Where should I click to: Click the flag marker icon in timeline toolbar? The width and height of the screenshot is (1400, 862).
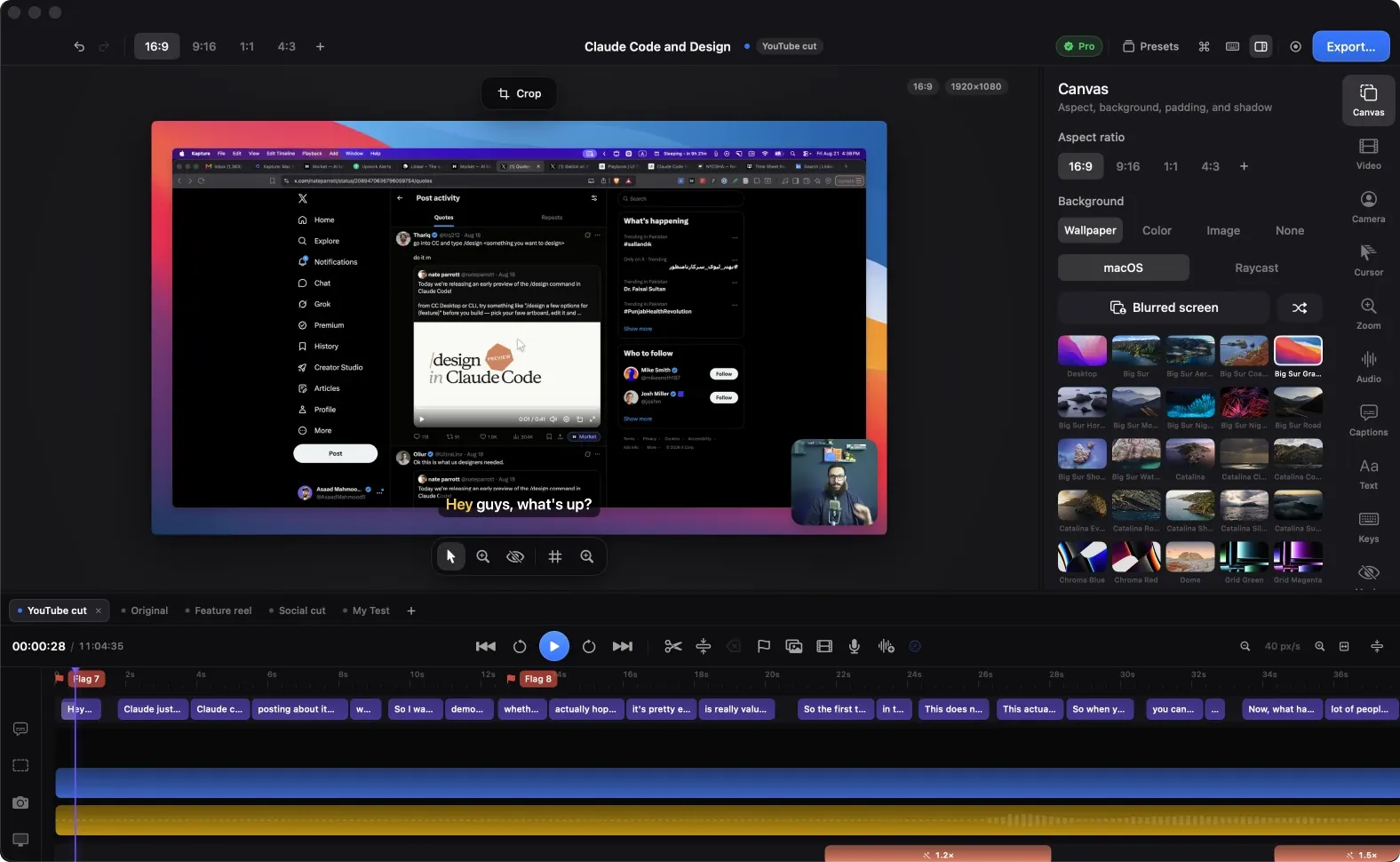(763, 646)
